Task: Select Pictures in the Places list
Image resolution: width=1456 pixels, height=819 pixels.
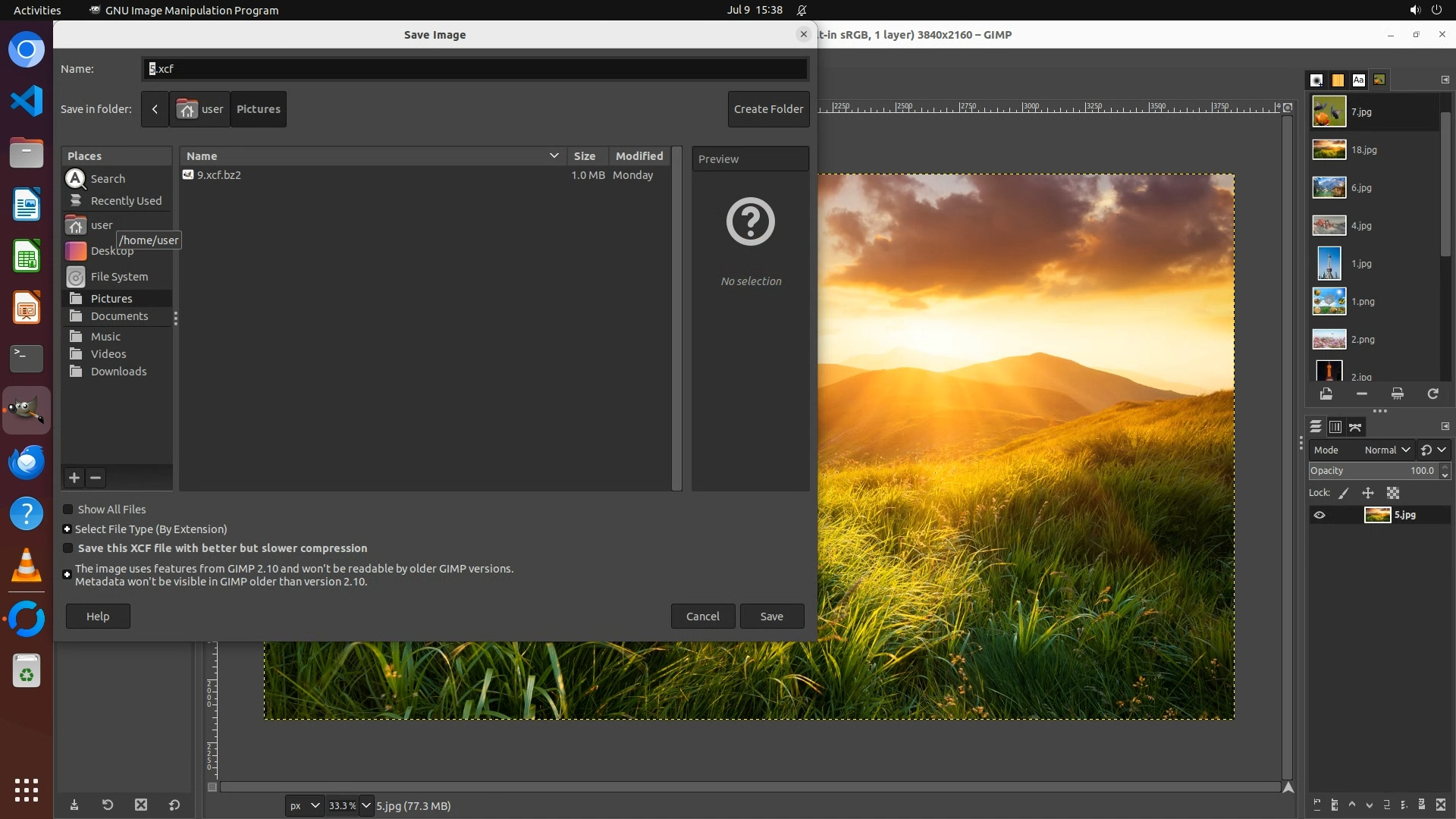Action: pyautogui.click(x=111, y=299)
